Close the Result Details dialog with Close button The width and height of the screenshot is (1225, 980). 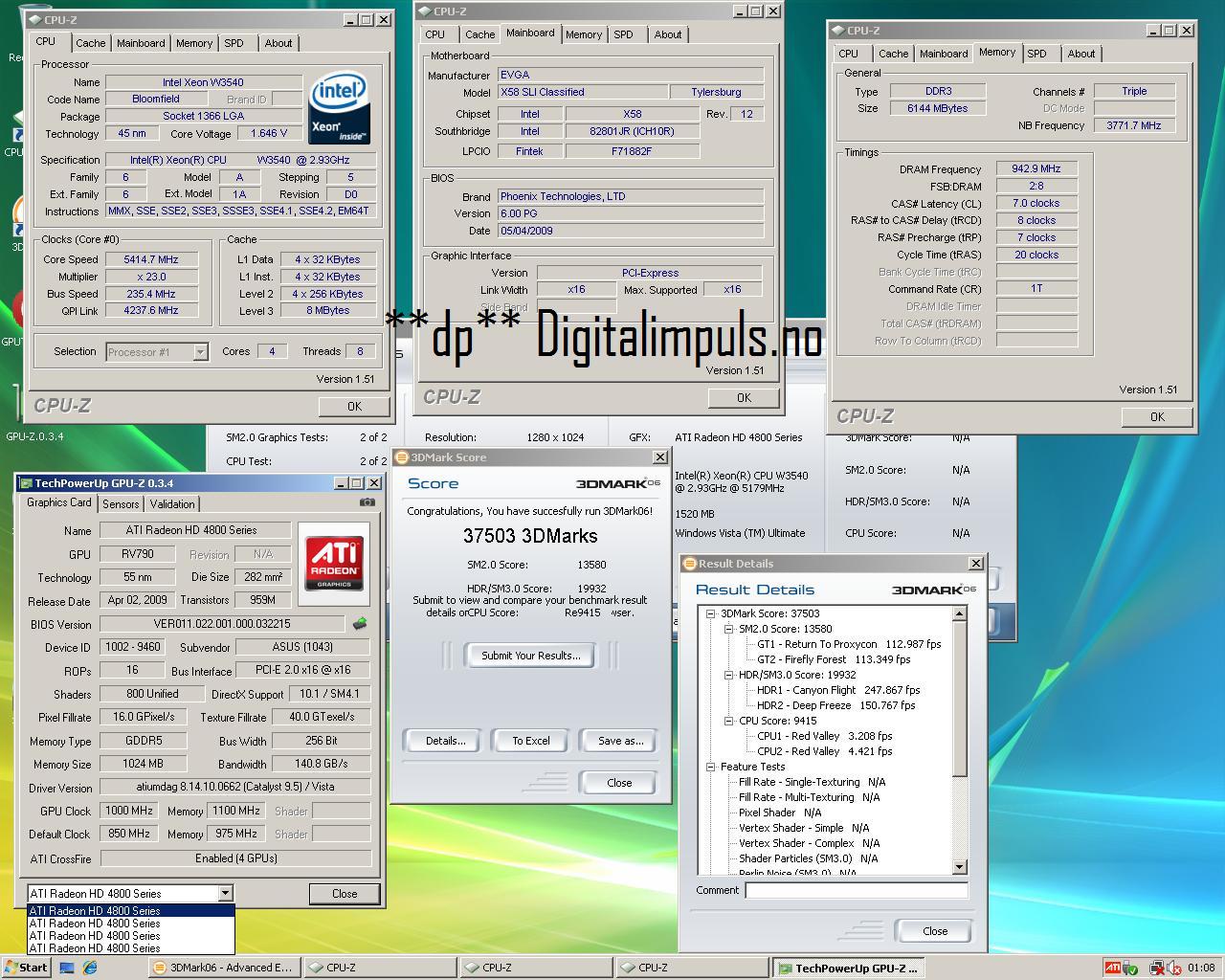point(935,931)
